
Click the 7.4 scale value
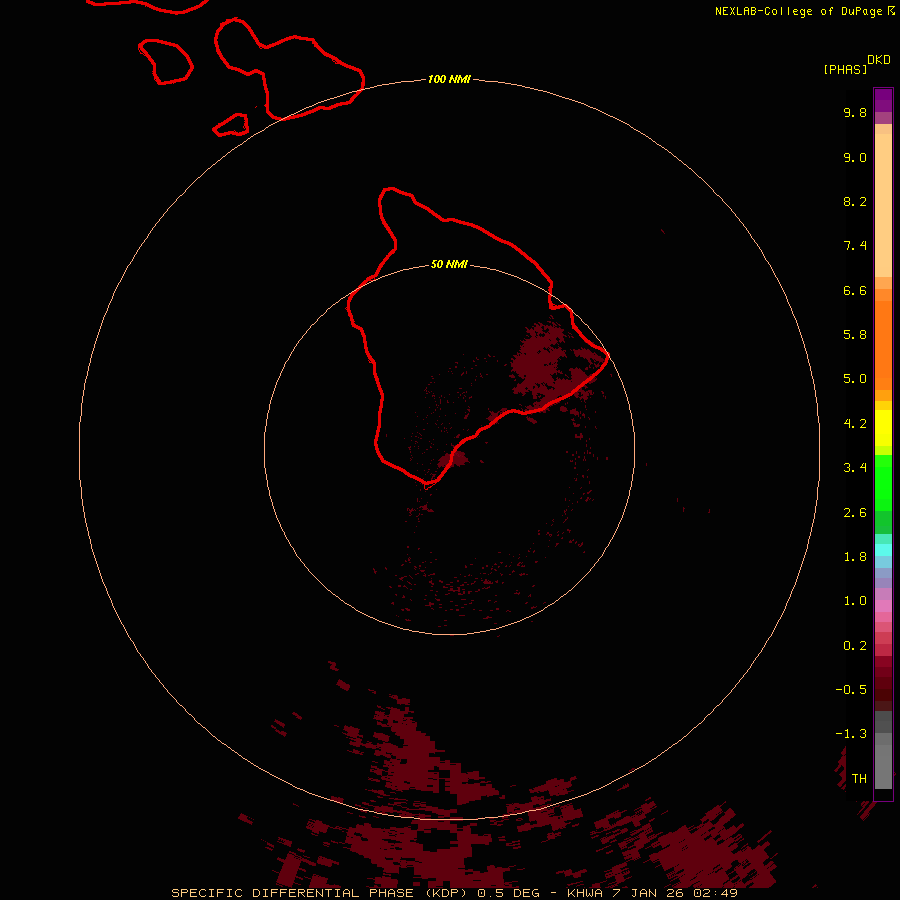[x=855, y=246]
